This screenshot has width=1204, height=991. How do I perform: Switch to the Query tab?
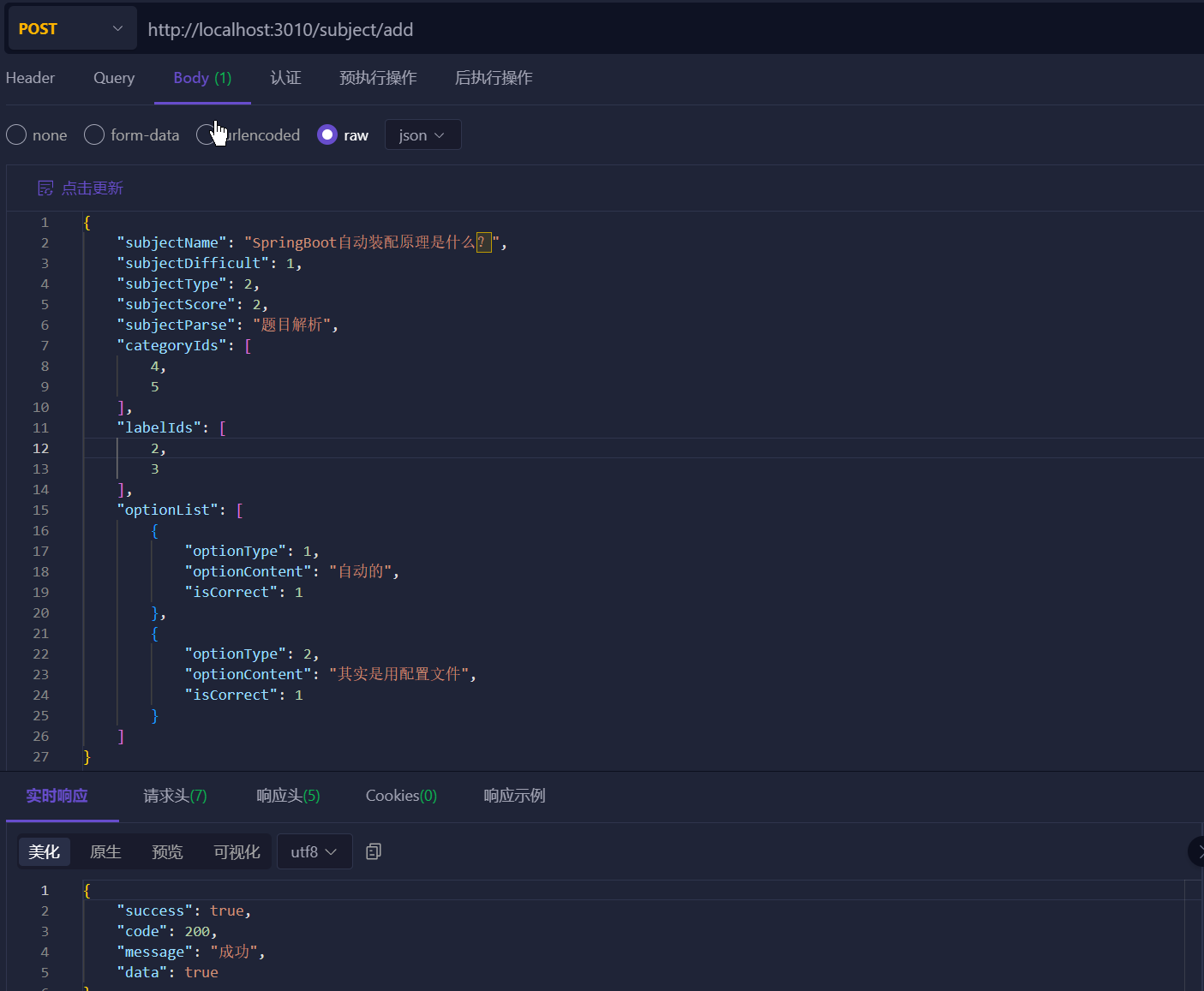(x=114, y=78)
